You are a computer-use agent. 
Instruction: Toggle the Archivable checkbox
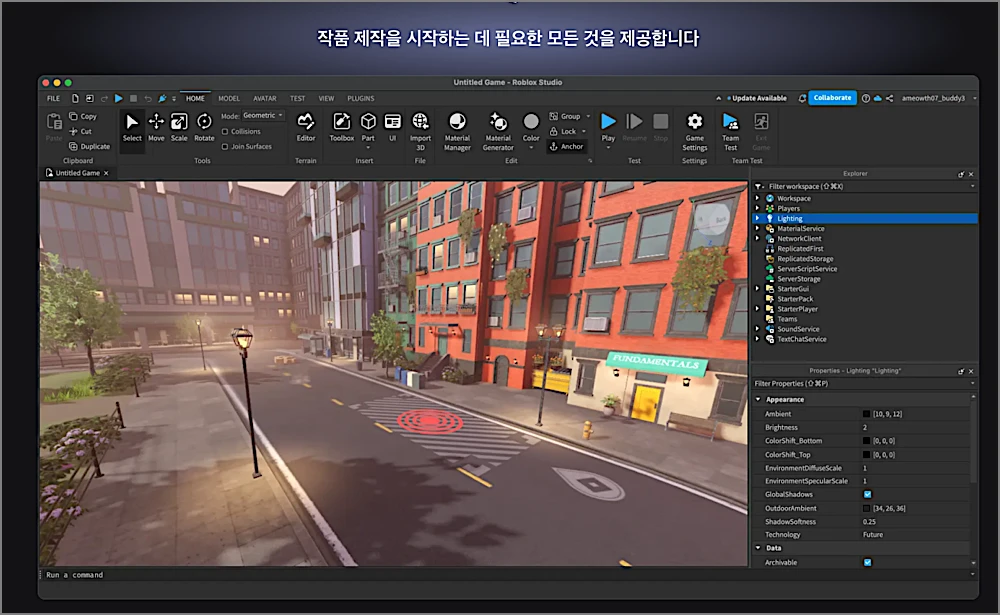pyautogui.click(x=867, y=562)
